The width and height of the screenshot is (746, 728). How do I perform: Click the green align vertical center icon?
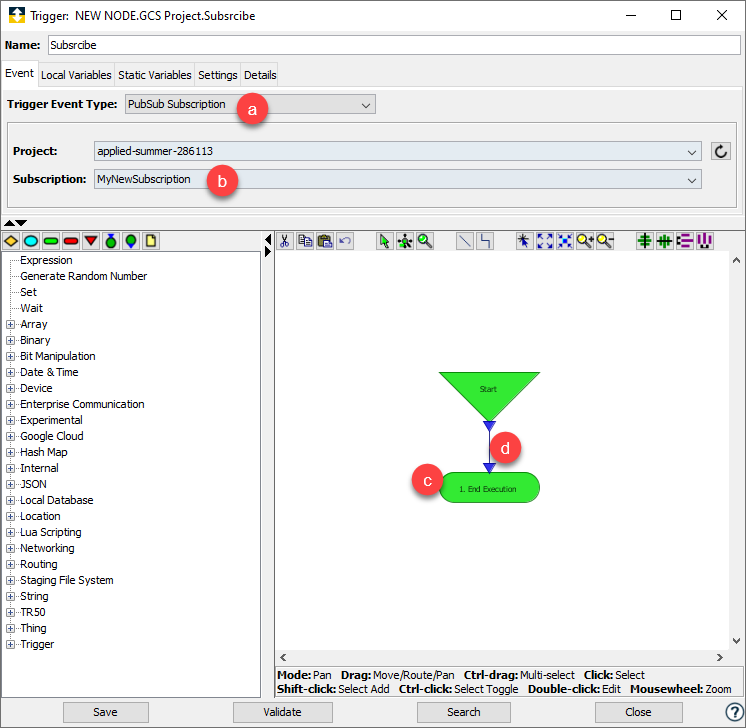tap(645, 241)
